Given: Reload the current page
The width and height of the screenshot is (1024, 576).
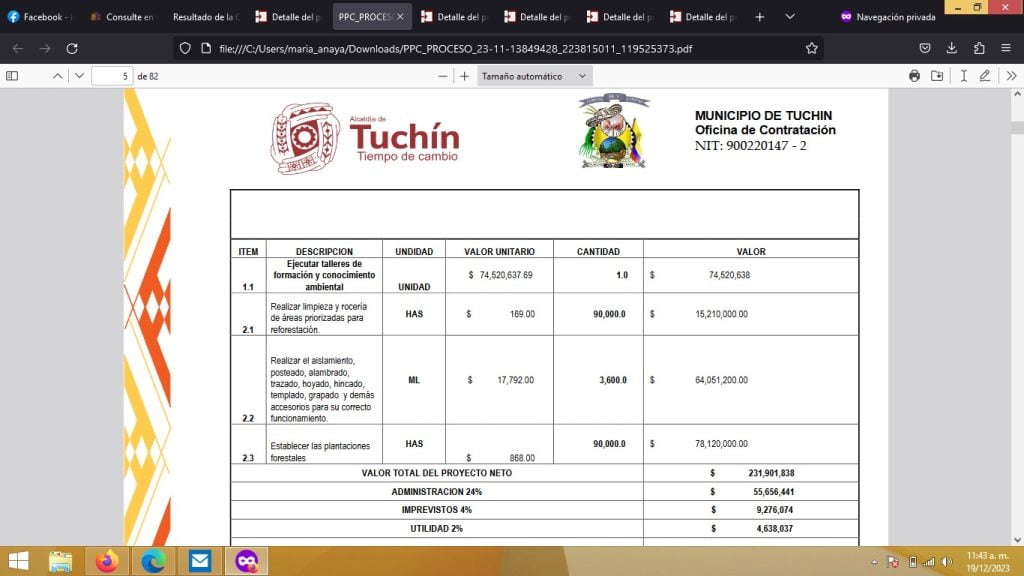Looking at the screenshot, I should tap(72, 48).
